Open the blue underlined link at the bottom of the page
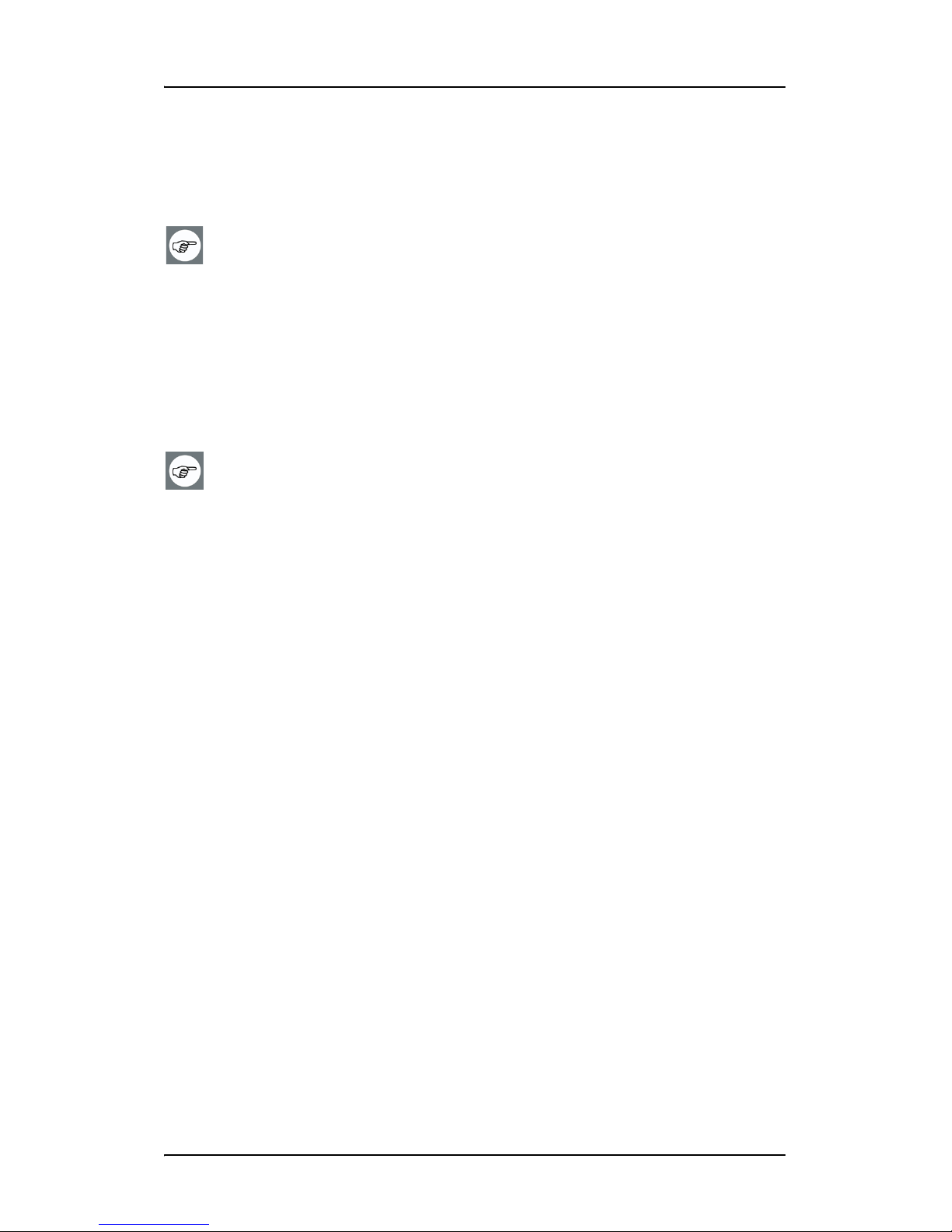Image resolution: width=952 pixels, height=1232 pixels. tap(154, 1225)
